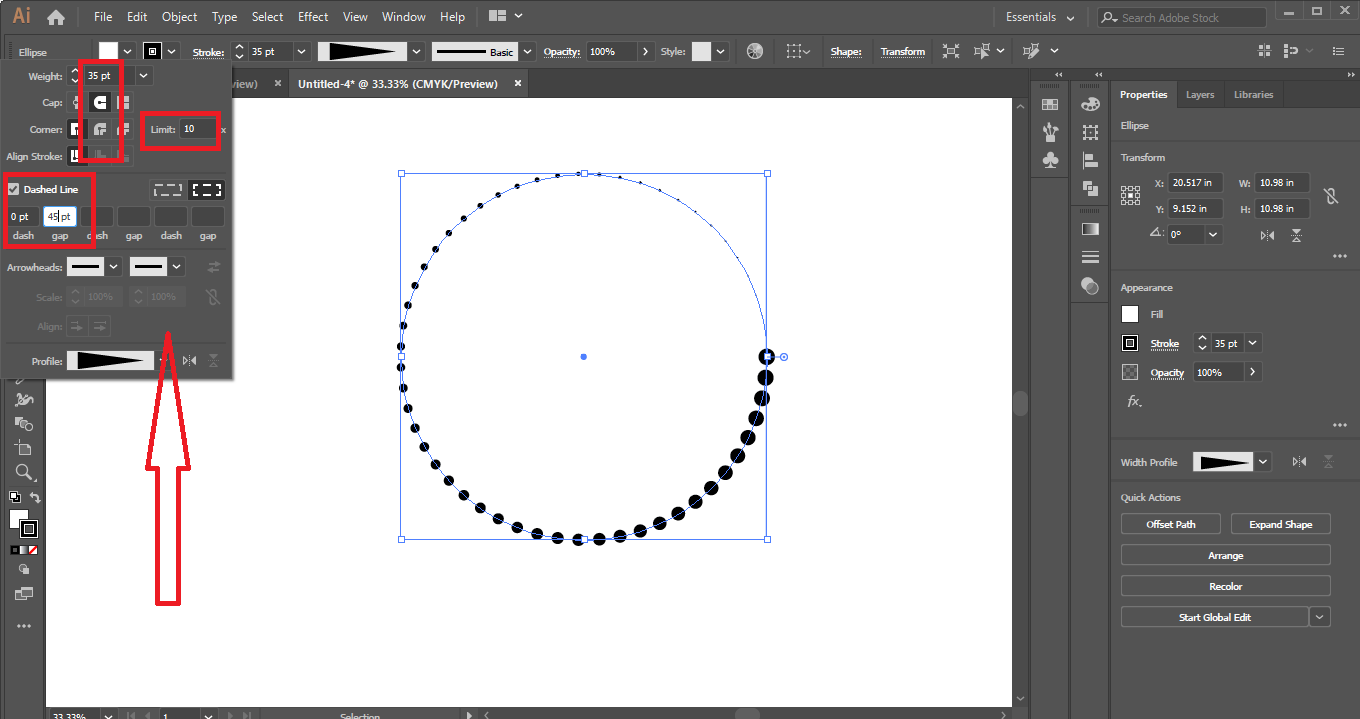This screenshot has height=719, width=1360.
Task: Open the fx effects menu icon
Action: tap(1134, 401)
